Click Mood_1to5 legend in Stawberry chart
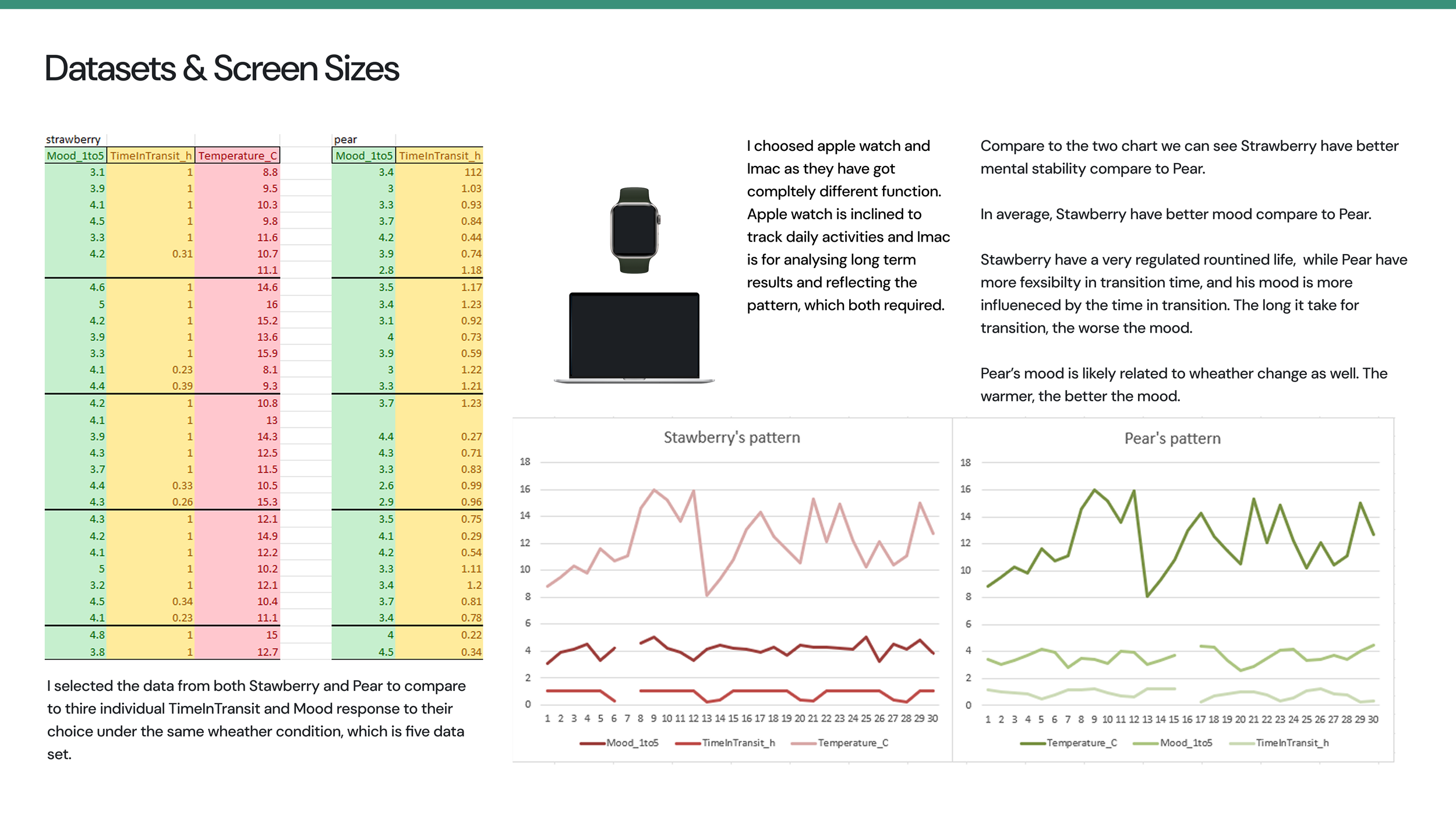 [x=632, y=743]
